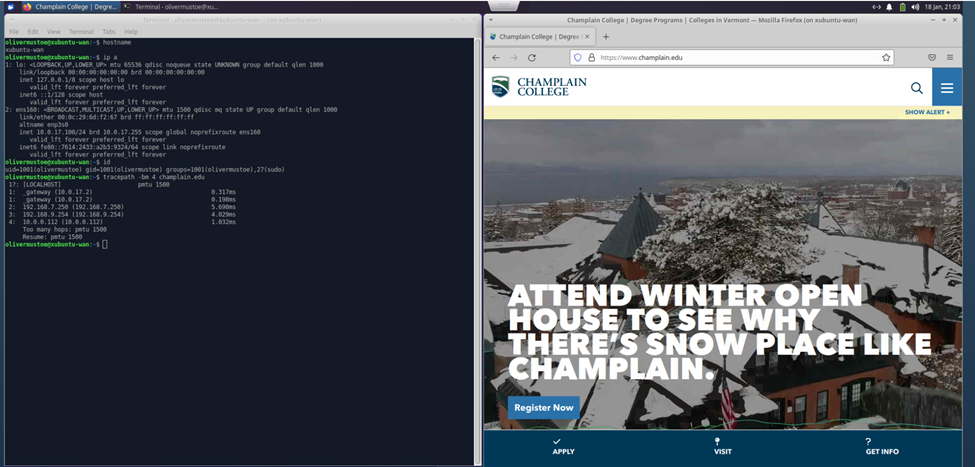Click the Champlain College logo
This screenshot has height=467, width=975.
(538, 86)
